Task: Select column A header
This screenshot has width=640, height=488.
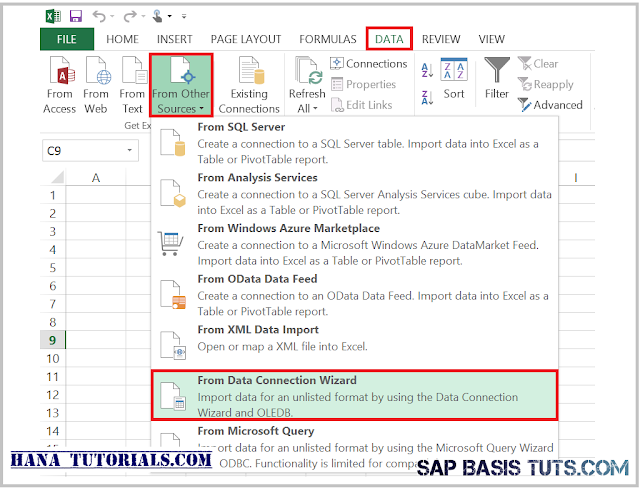Action: coord(96,178)
